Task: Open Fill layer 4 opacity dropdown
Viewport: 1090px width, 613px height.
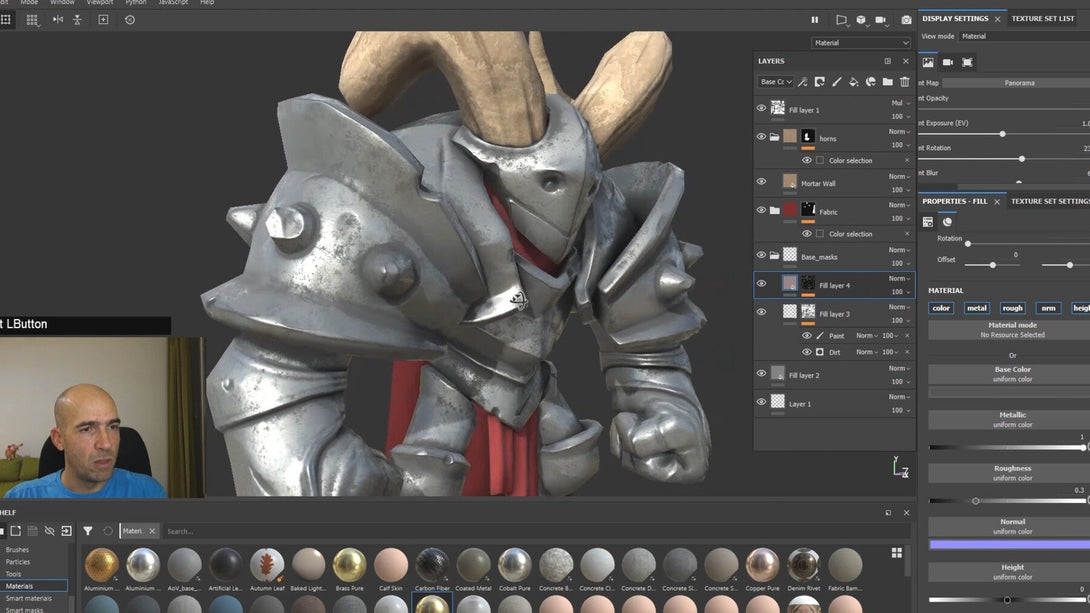Action: (901, 292)
